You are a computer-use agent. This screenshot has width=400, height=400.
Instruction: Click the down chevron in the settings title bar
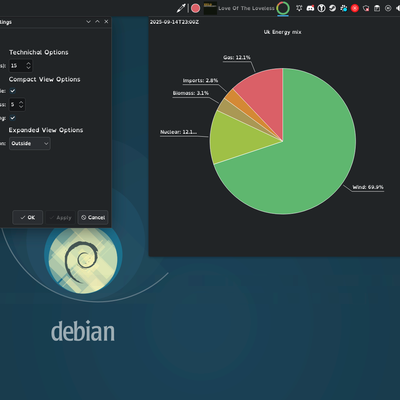pyautogui.click(x=88, y=22)
